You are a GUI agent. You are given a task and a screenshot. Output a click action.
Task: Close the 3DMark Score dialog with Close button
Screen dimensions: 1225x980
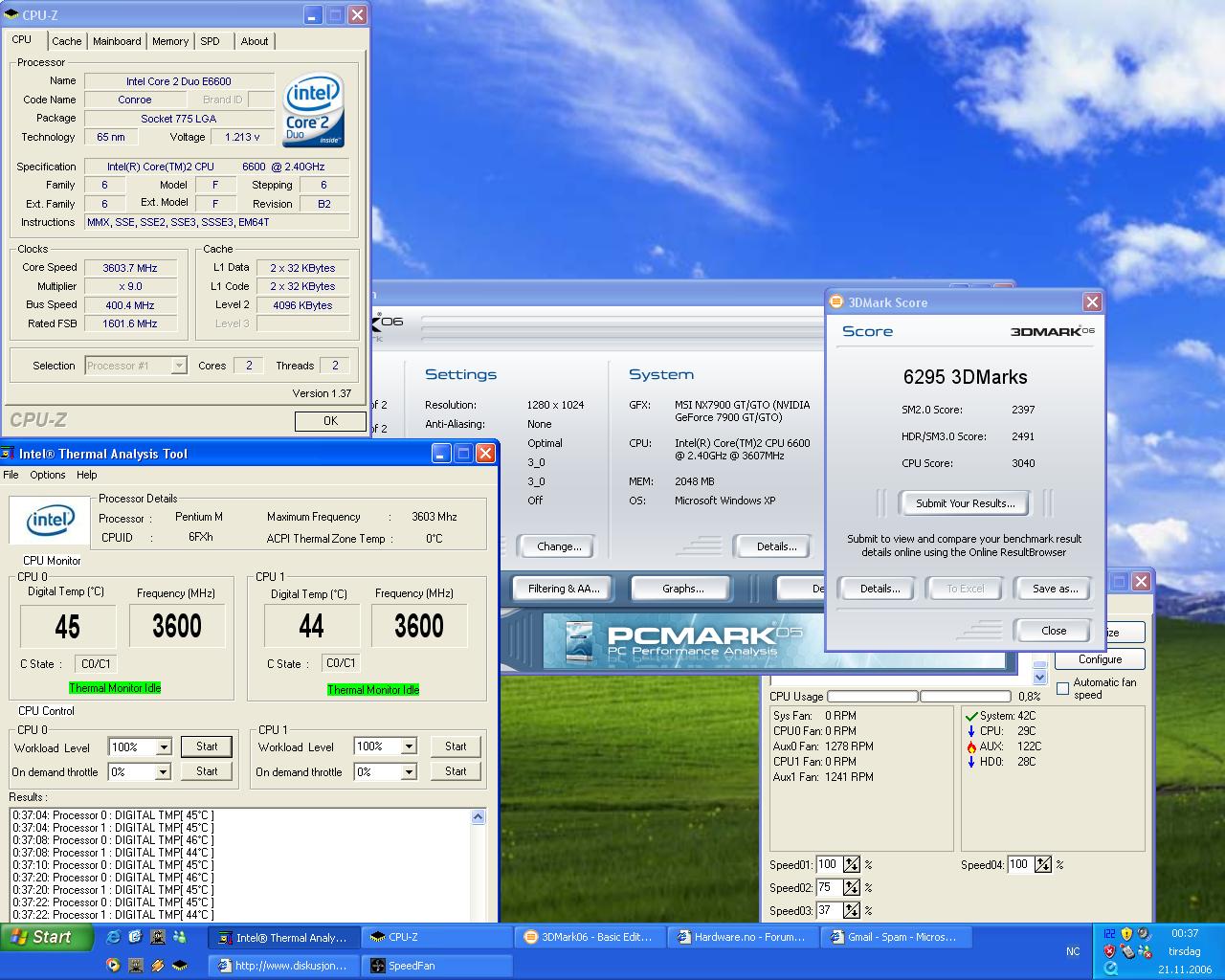[x=1054, y=631]
